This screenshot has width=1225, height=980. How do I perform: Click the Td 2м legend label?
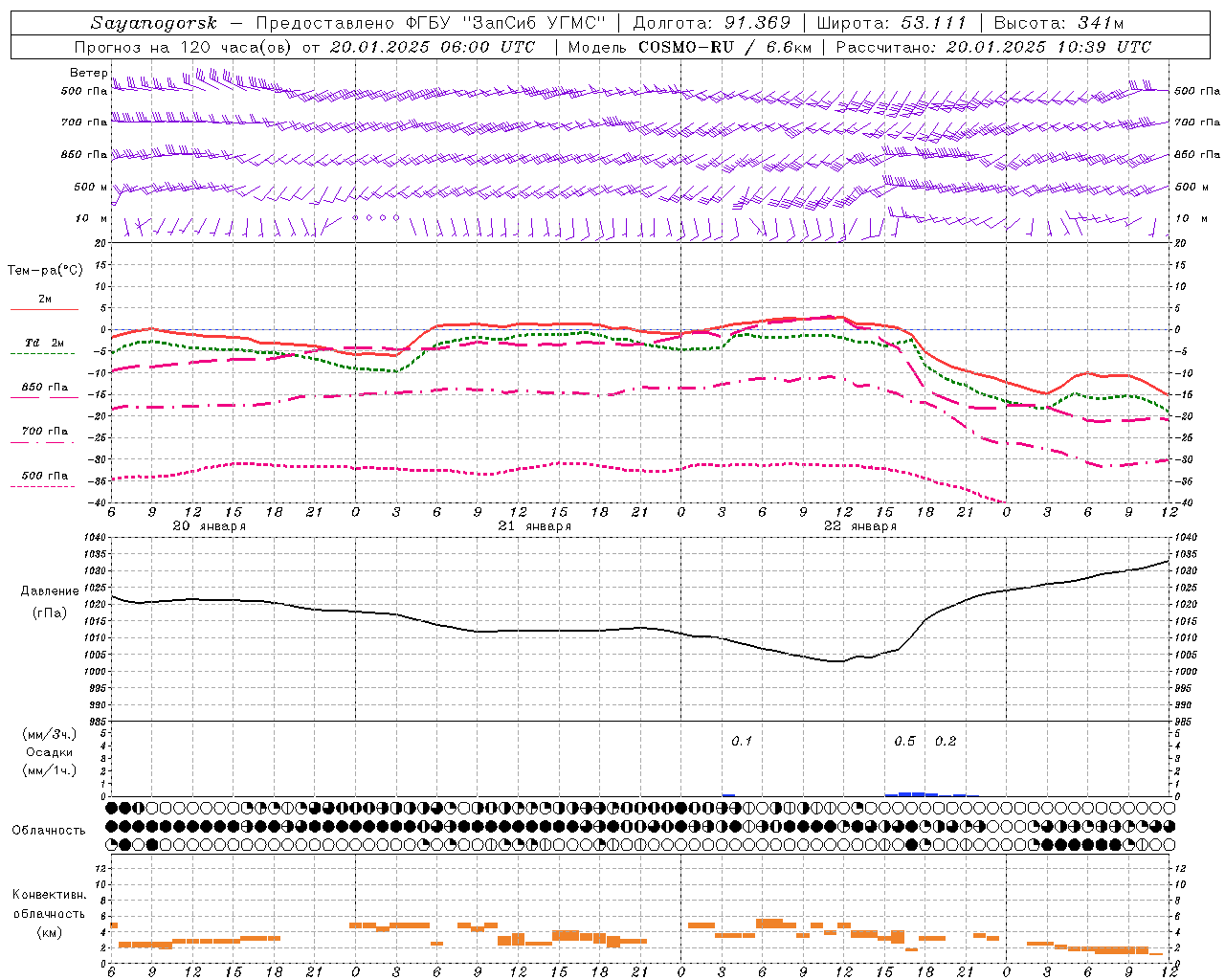(44, 343)
